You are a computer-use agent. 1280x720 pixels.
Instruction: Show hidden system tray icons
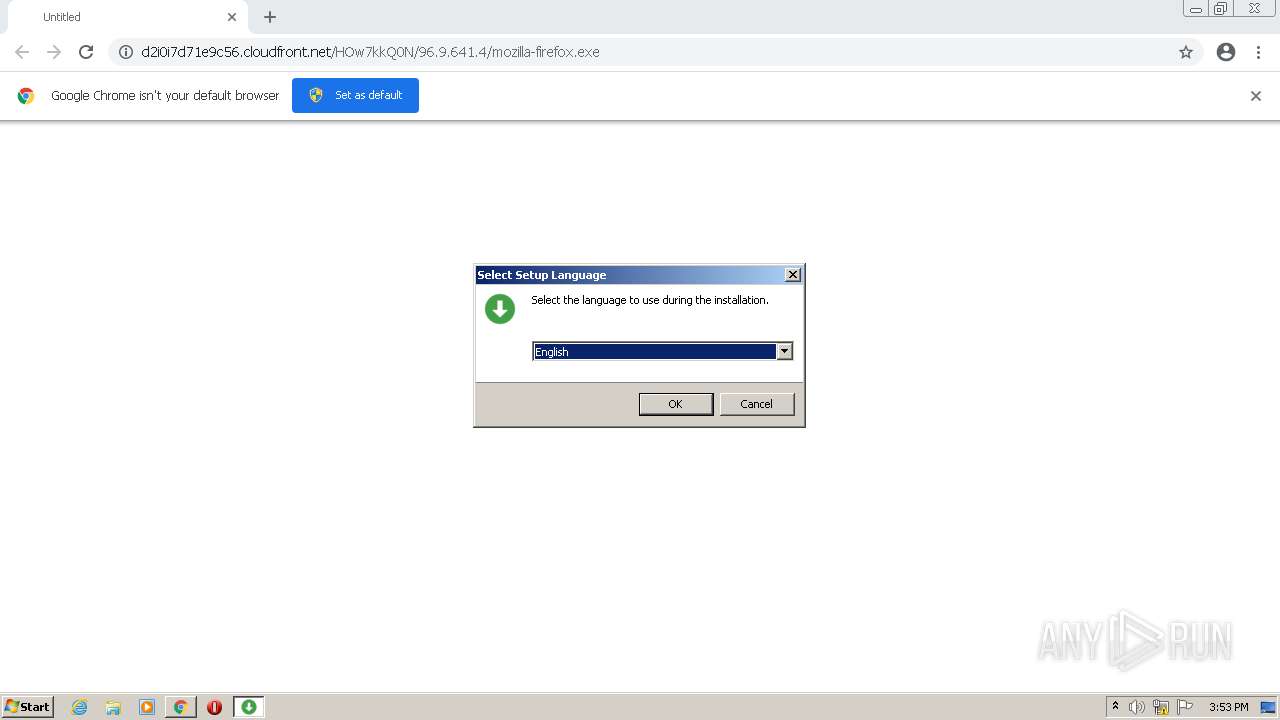(x=1115, y=707)
